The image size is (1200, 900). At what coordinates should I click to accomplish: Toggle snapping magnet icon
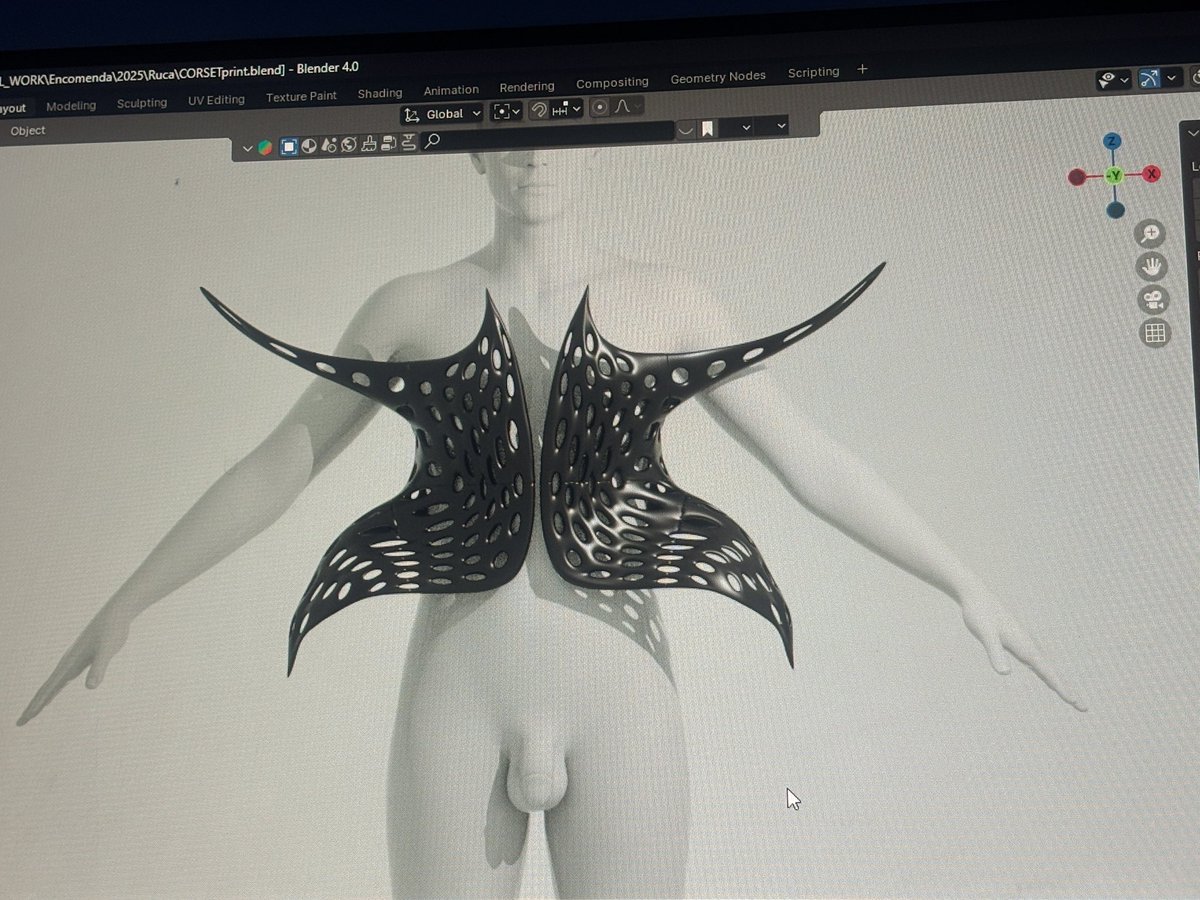pos(538,110)
